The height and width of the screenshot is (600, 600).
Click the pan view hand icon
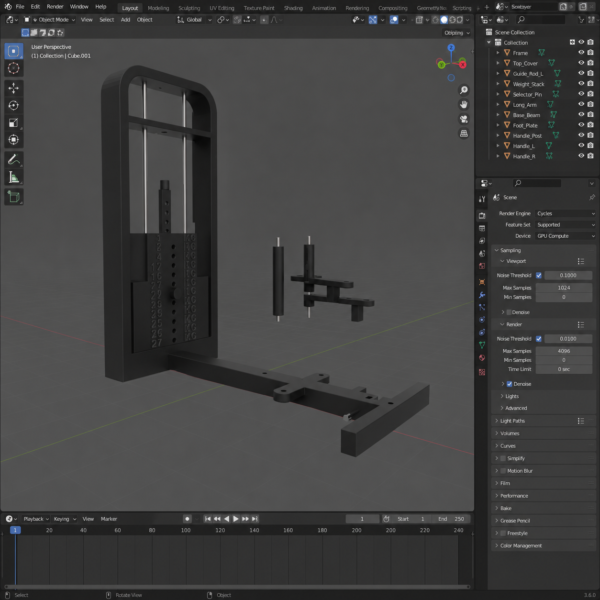(464, 104)
